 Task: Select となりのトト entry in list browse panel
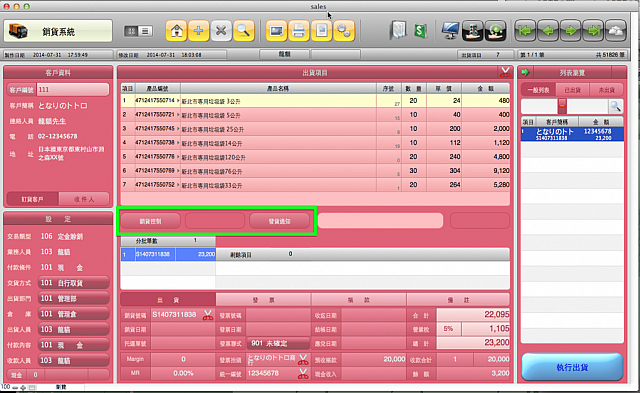coord(572,134)
